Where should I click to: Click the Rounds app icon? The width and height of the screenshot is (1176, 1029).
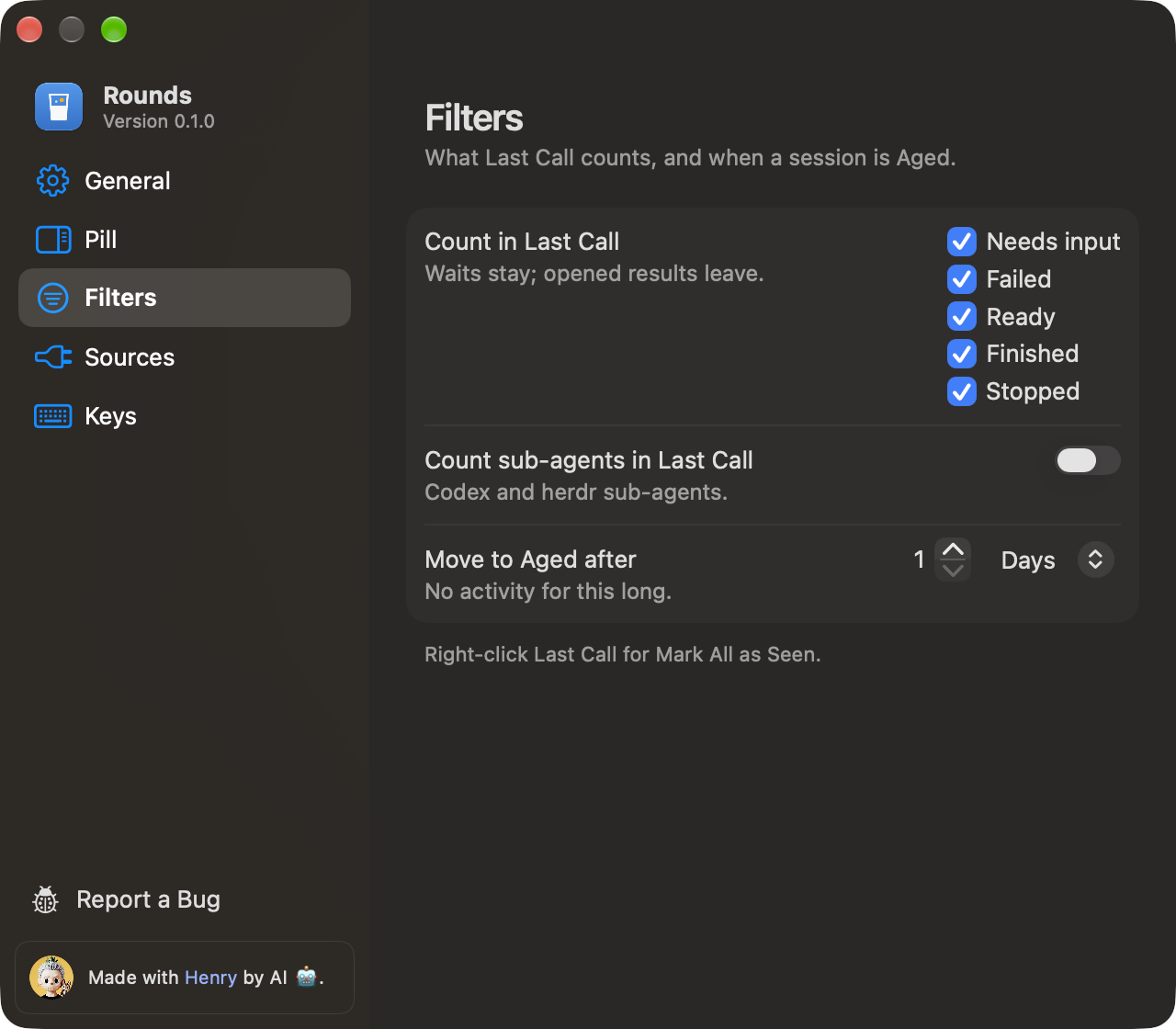pyautogui.click(x=59, y=107)
